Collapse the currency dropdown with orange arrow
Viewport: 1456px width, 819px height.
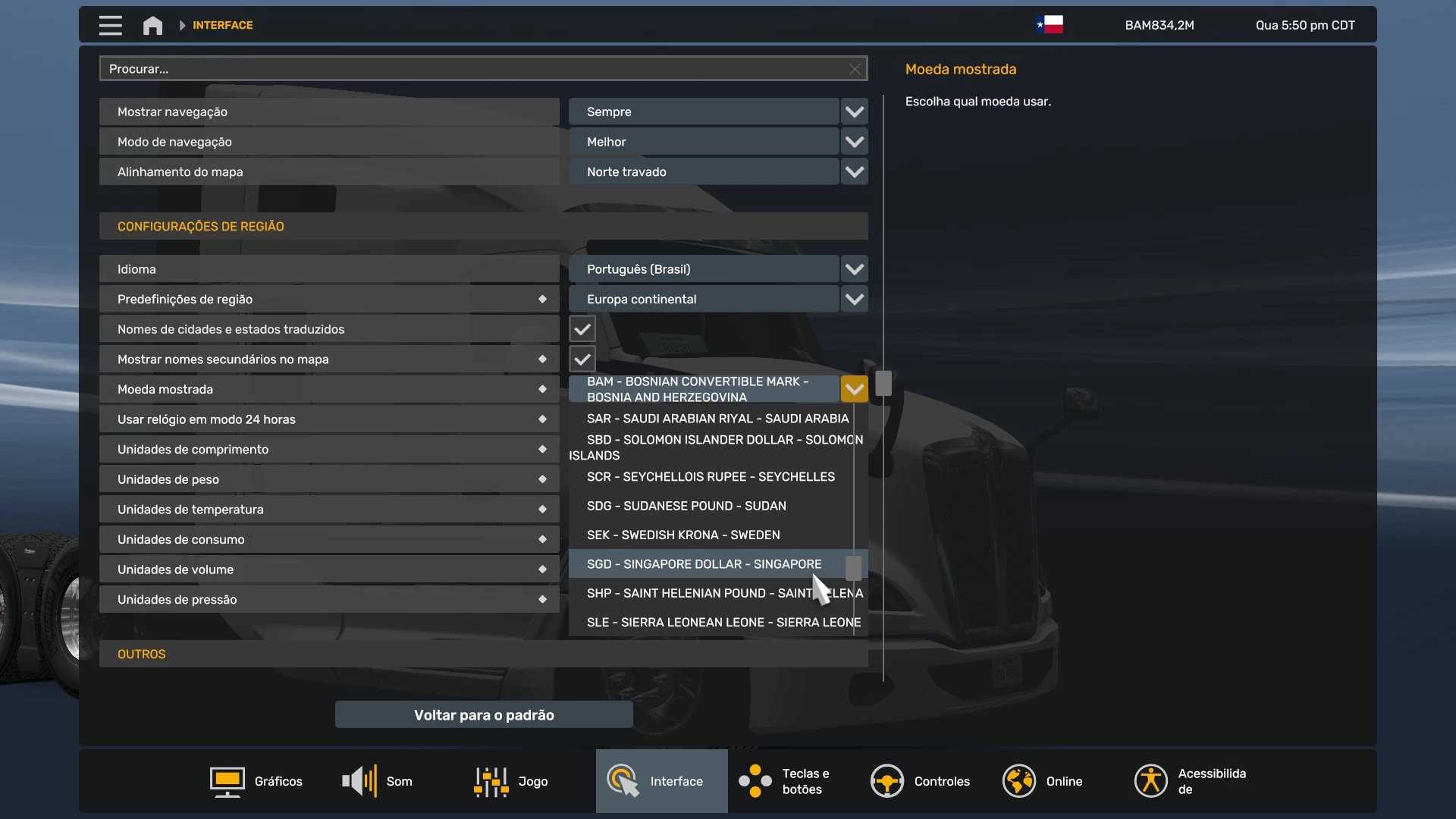(x=854, y=389)
